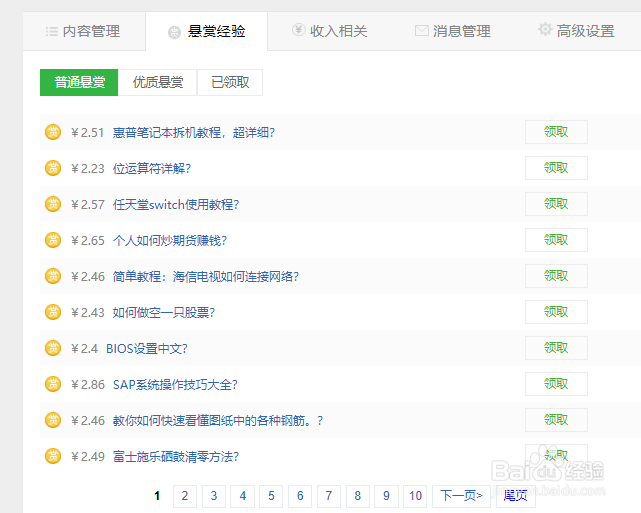
Task: Open the link 位运算符详解?
Action: pos(152,168)
